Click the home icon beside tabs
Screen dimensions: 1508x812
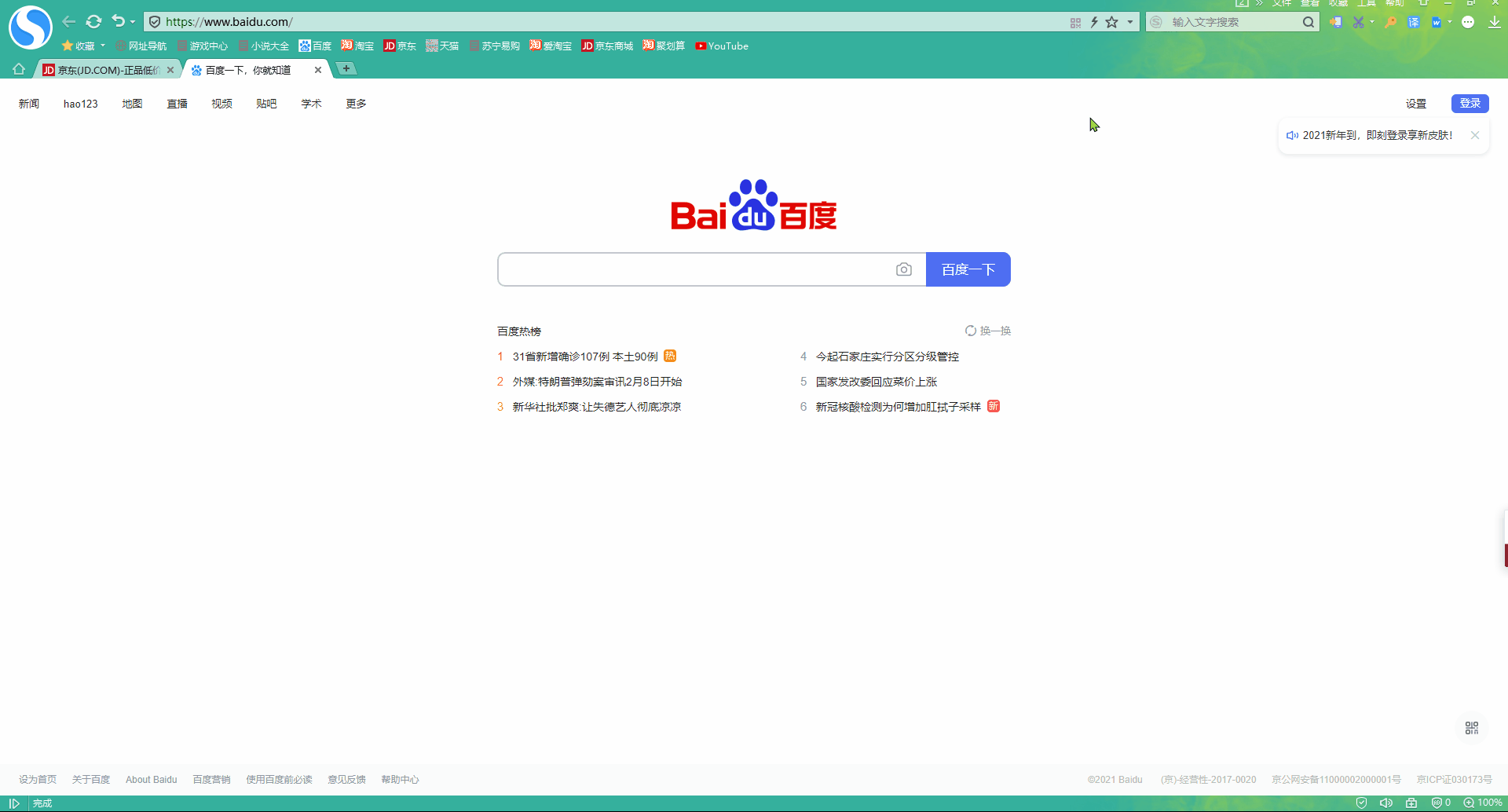[19, 70]
